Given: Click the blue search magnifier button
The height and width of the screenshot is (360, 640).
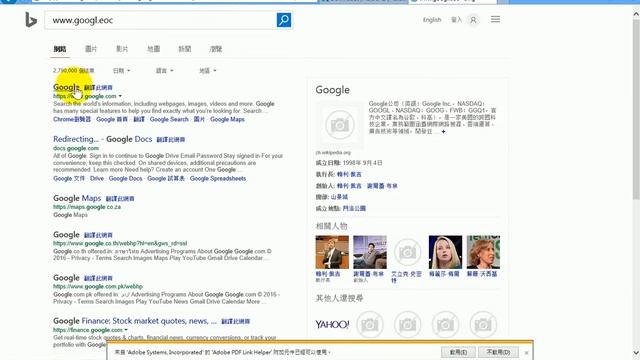Looking at the screenshot, I should tap(284, 20).
